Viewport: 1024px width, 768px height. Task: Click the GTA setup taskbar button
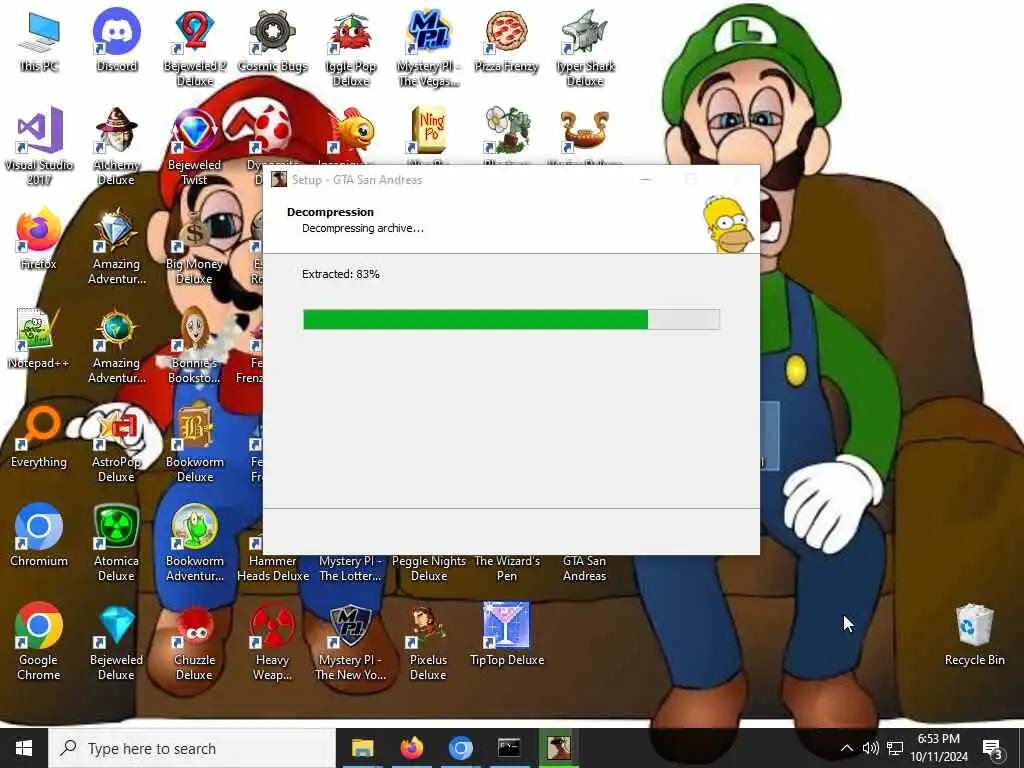tap(558, 748)
